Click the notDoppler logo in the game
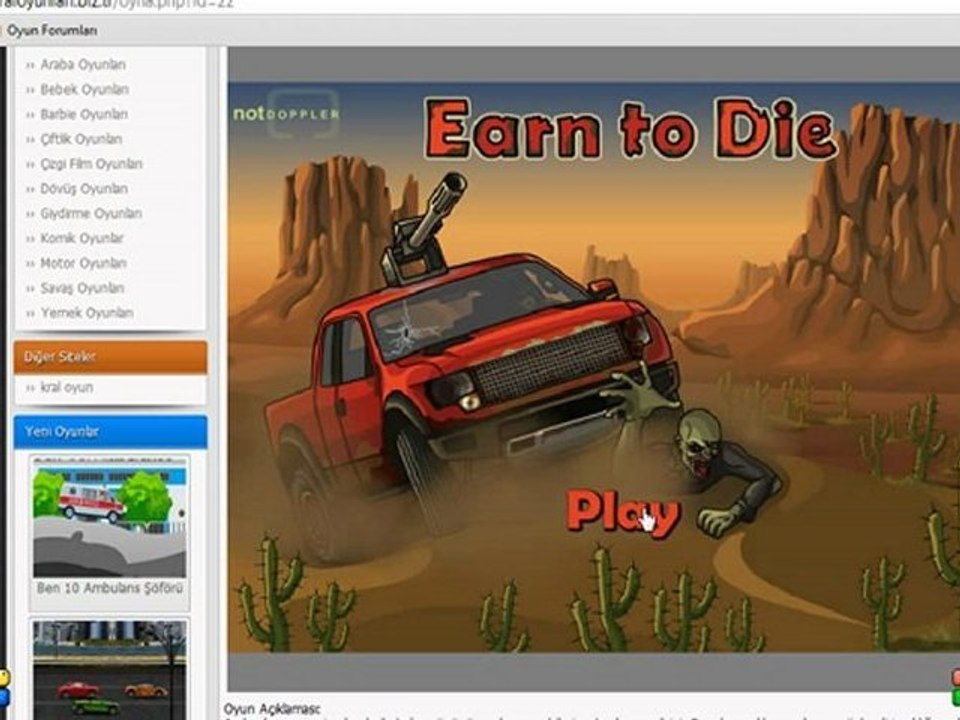Viewport: 960px width, 720px height. tap(286, 114)
